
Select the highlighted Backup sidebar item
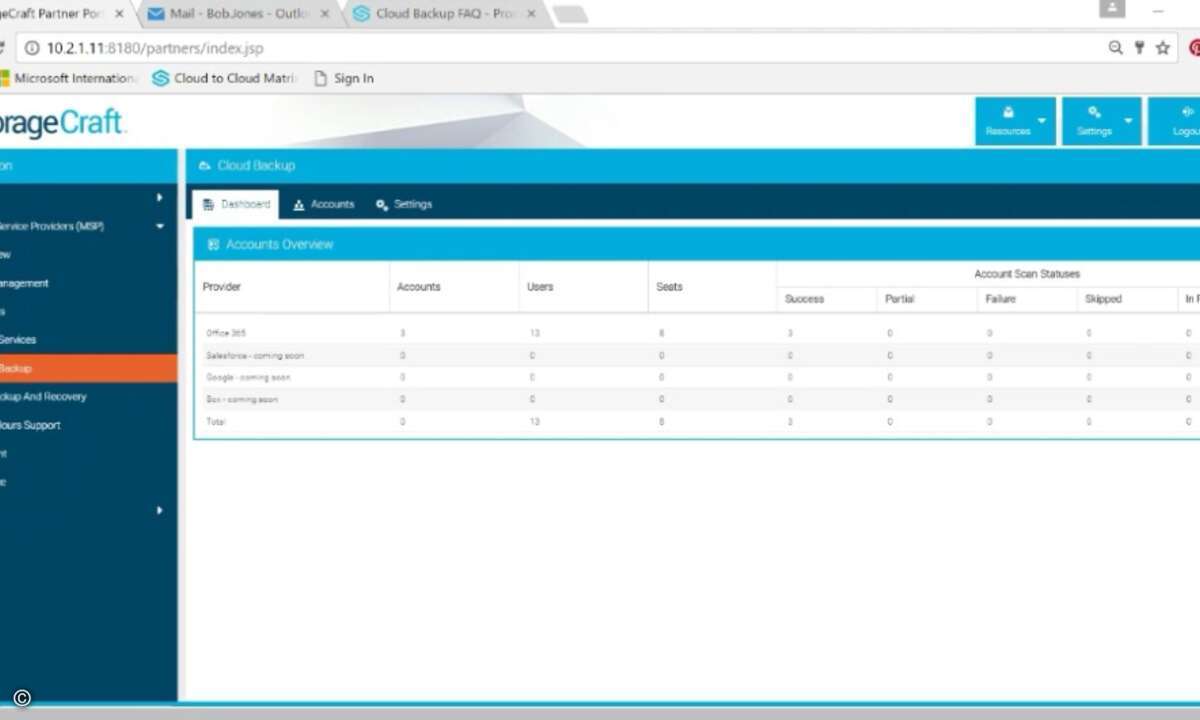88,368
